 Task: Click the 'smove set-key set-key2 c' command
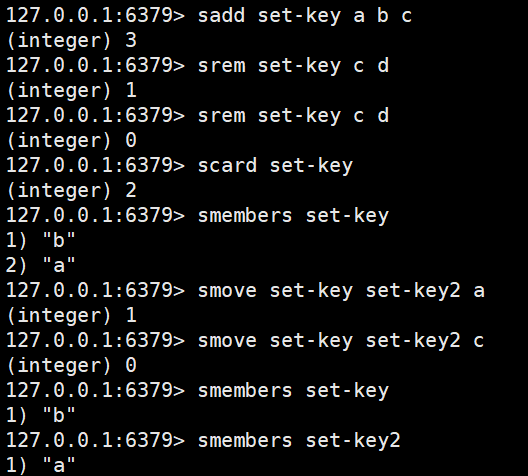341,340
